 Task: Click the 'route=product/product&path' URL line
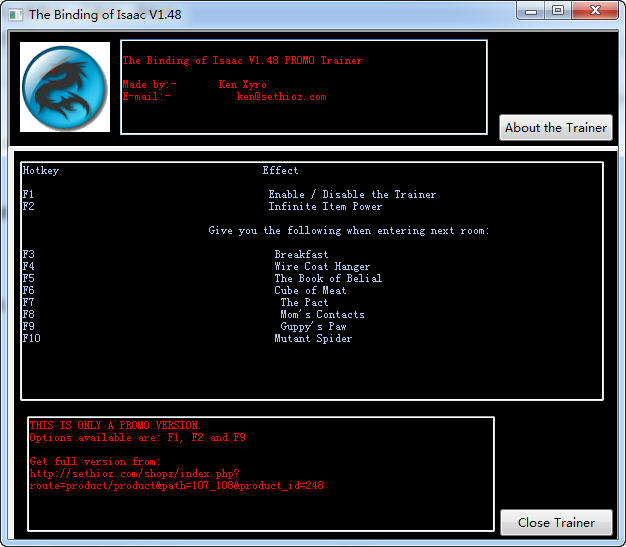coord(176,486)
